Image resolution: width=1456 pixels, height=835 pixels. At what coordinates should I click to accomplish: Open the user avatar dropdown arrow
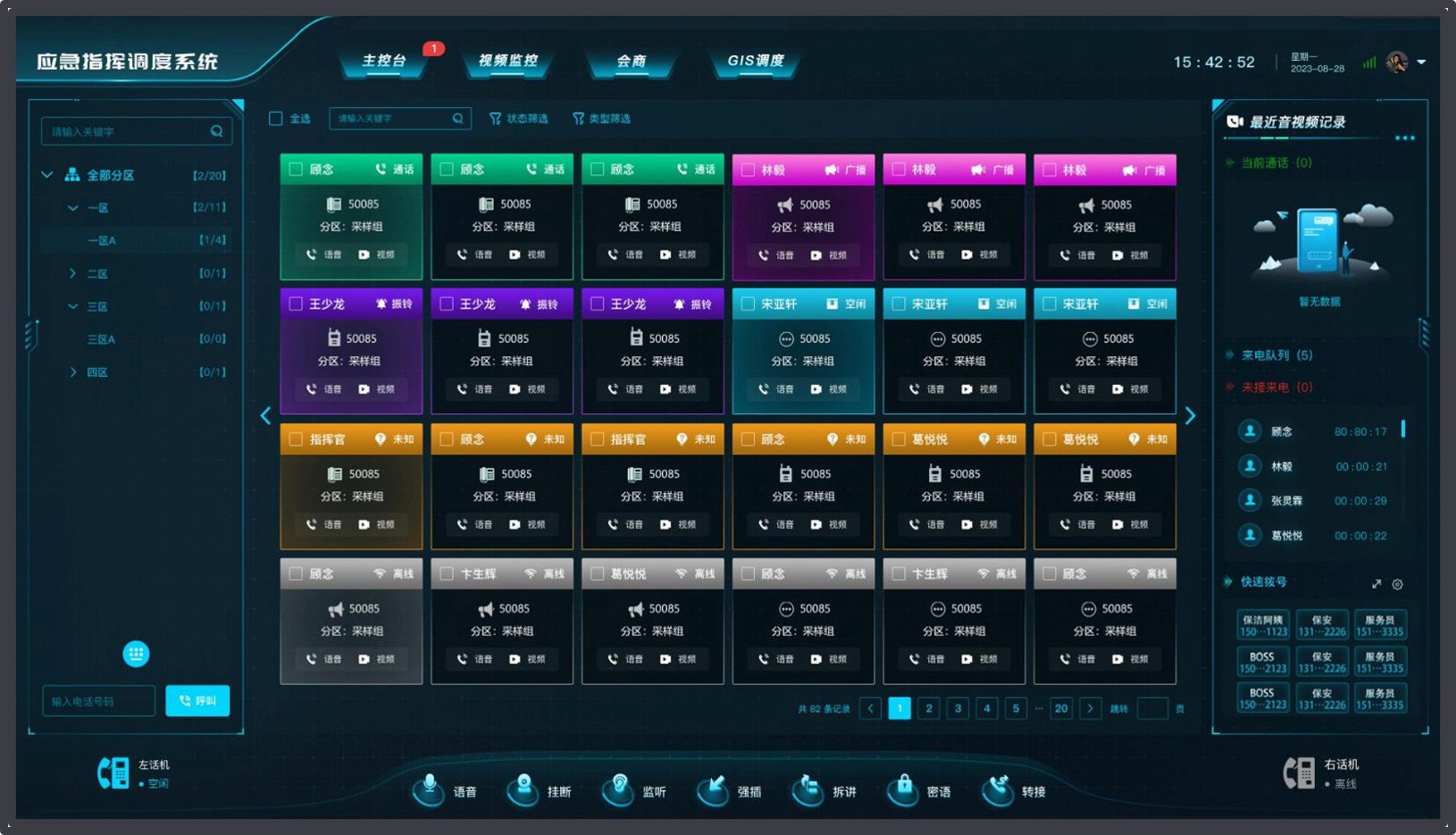1421,62
